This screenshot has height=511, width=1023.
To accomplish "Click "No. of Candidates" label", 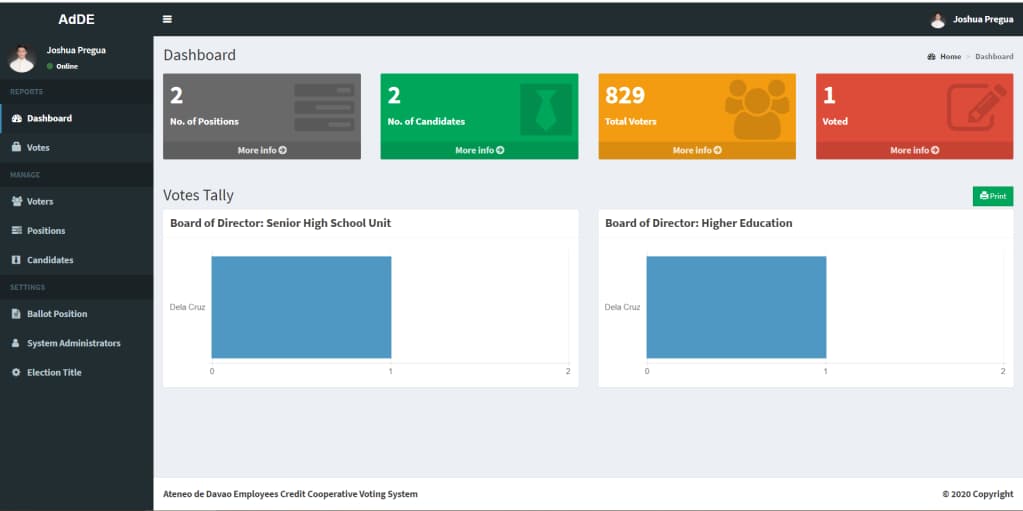I will [426, 121].
